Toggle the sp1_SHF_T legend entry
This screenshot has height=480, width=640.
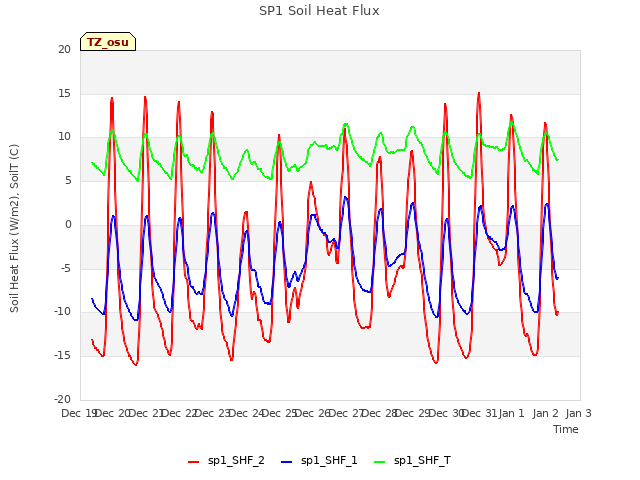[412, 461]
